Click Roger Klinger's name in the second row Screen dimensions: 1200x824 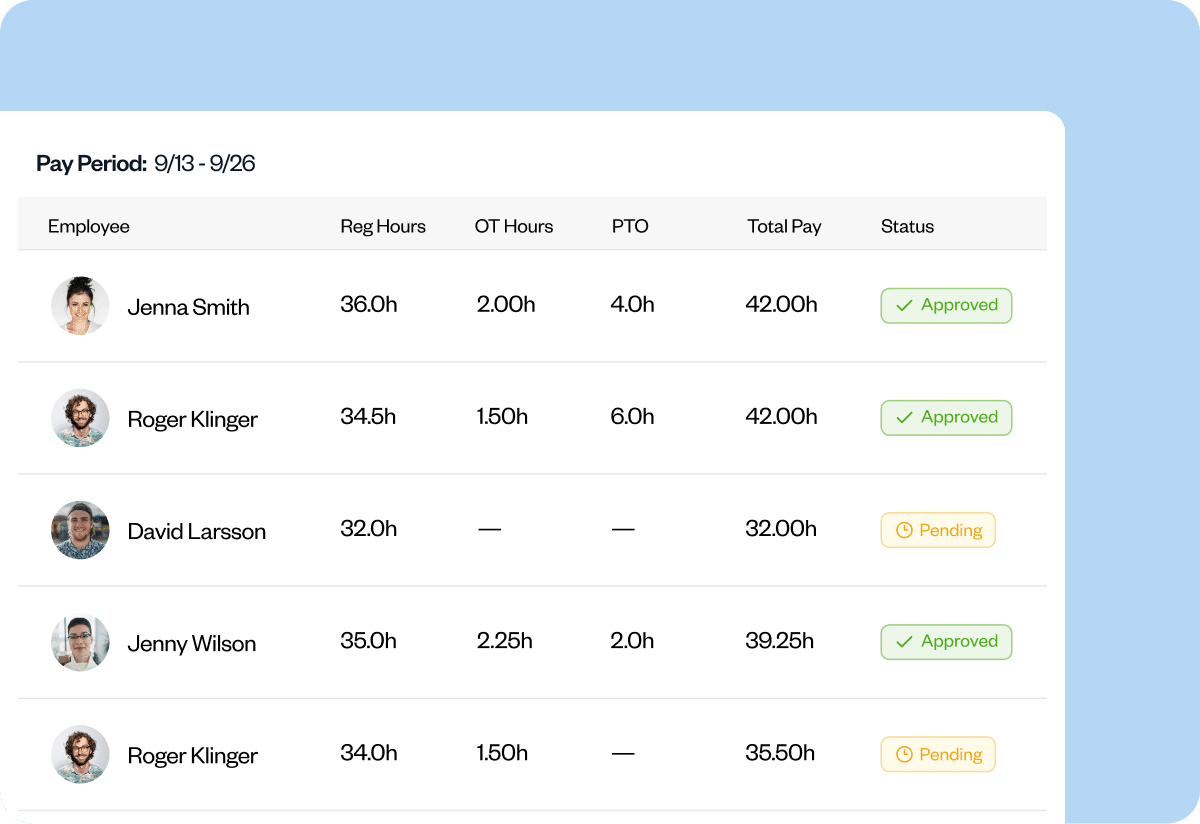pyautogui.click(x=192, y=419)
